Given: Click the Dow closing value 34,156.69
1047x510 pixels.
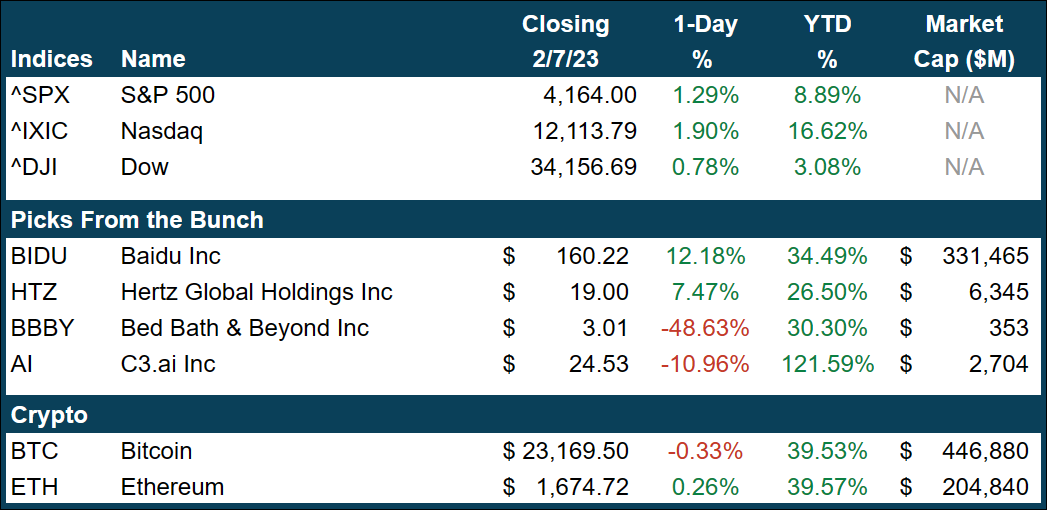Looking at the screenshot, I should [583, 167].
